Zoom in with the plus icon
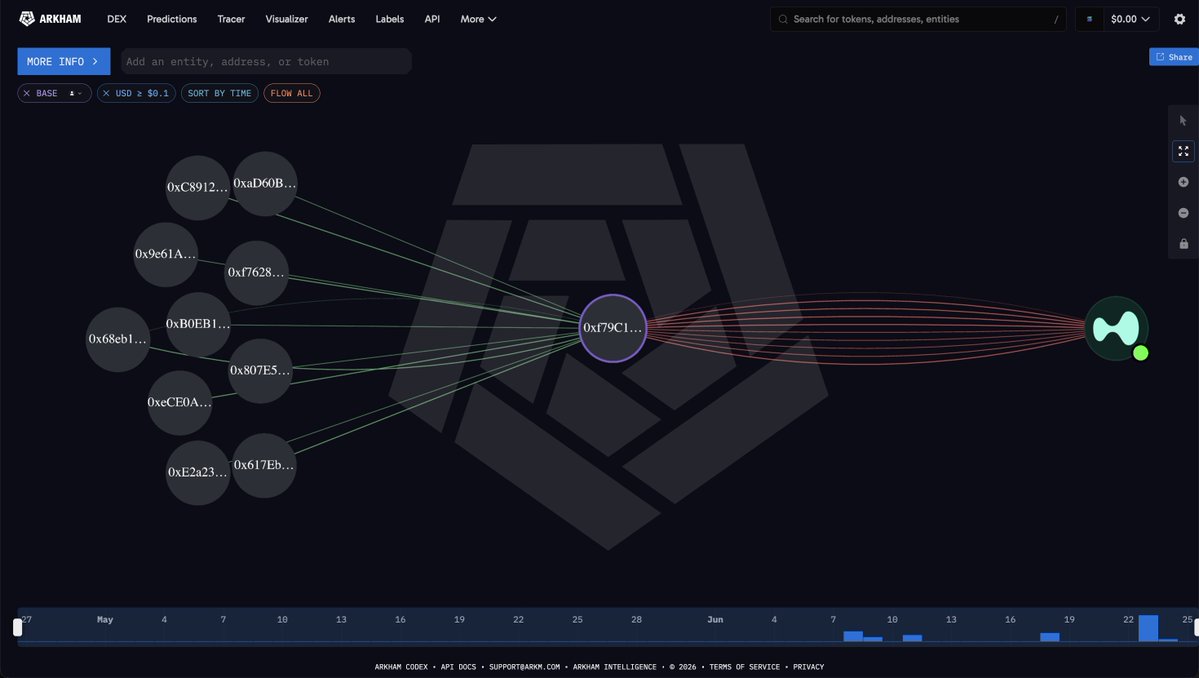Viewport: 1199px width, 678px height. point(1183,182)
